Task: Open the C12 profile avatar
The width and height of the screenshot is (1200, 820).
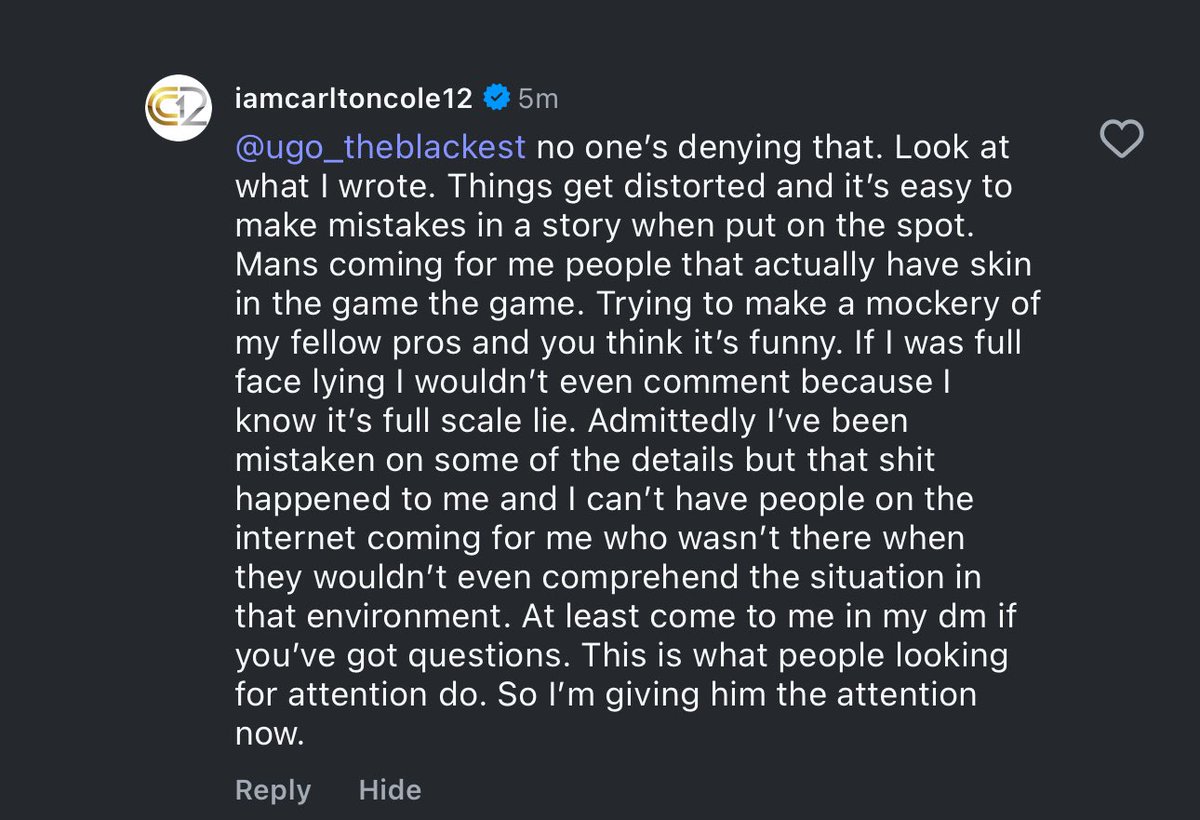Action: tap(178, 111)
